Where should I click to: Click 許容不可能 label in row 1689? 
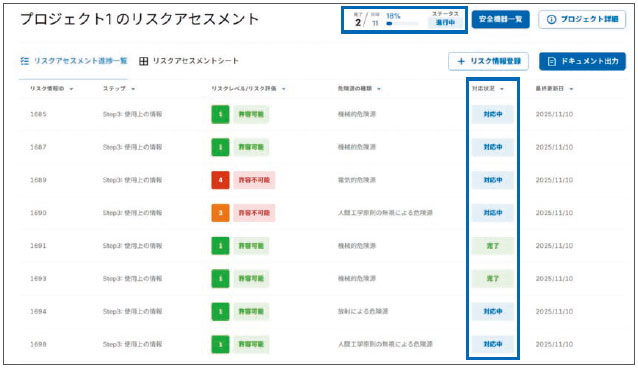click(254, 180)
